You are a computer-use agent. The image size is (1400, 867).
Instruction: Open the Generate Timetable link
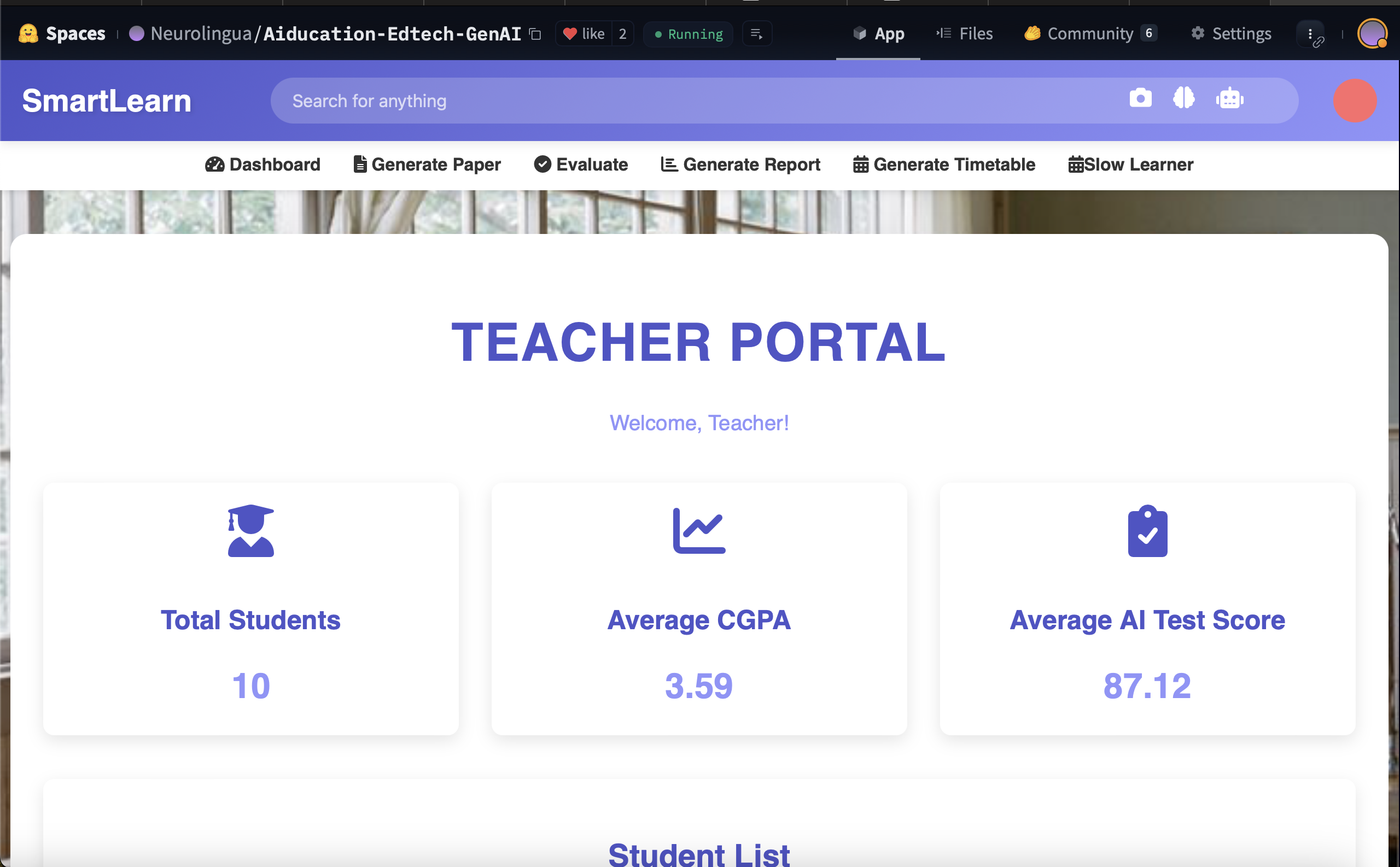[x=944, y=165]
